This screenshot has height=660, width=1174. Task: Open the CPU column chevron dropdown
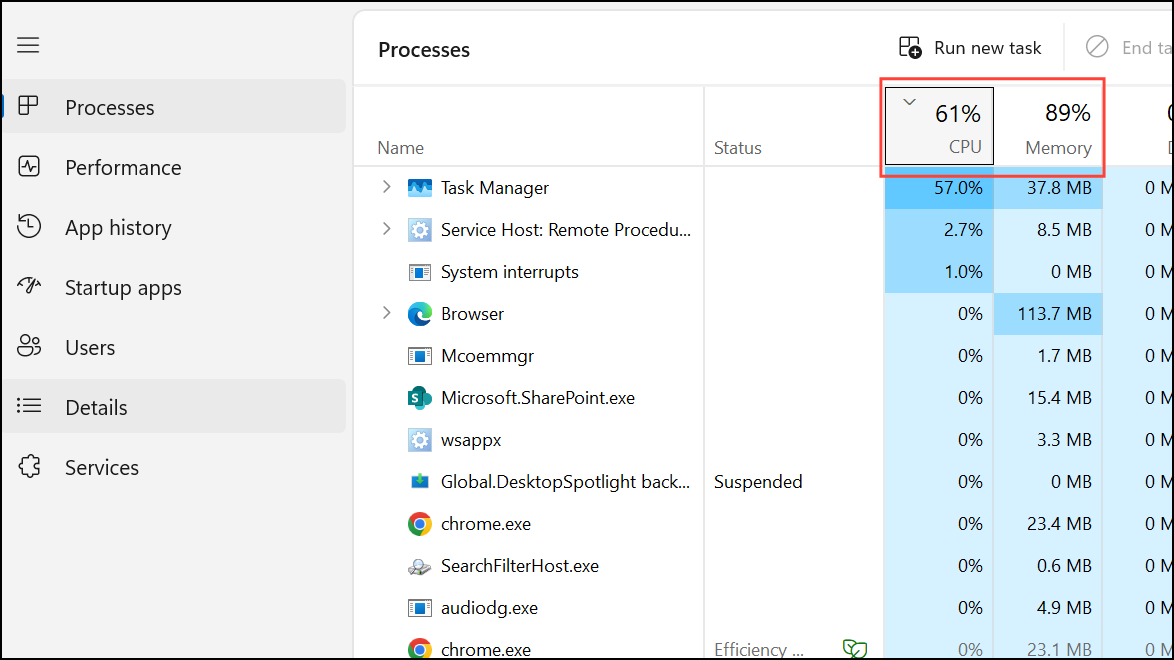click(909, 101)
